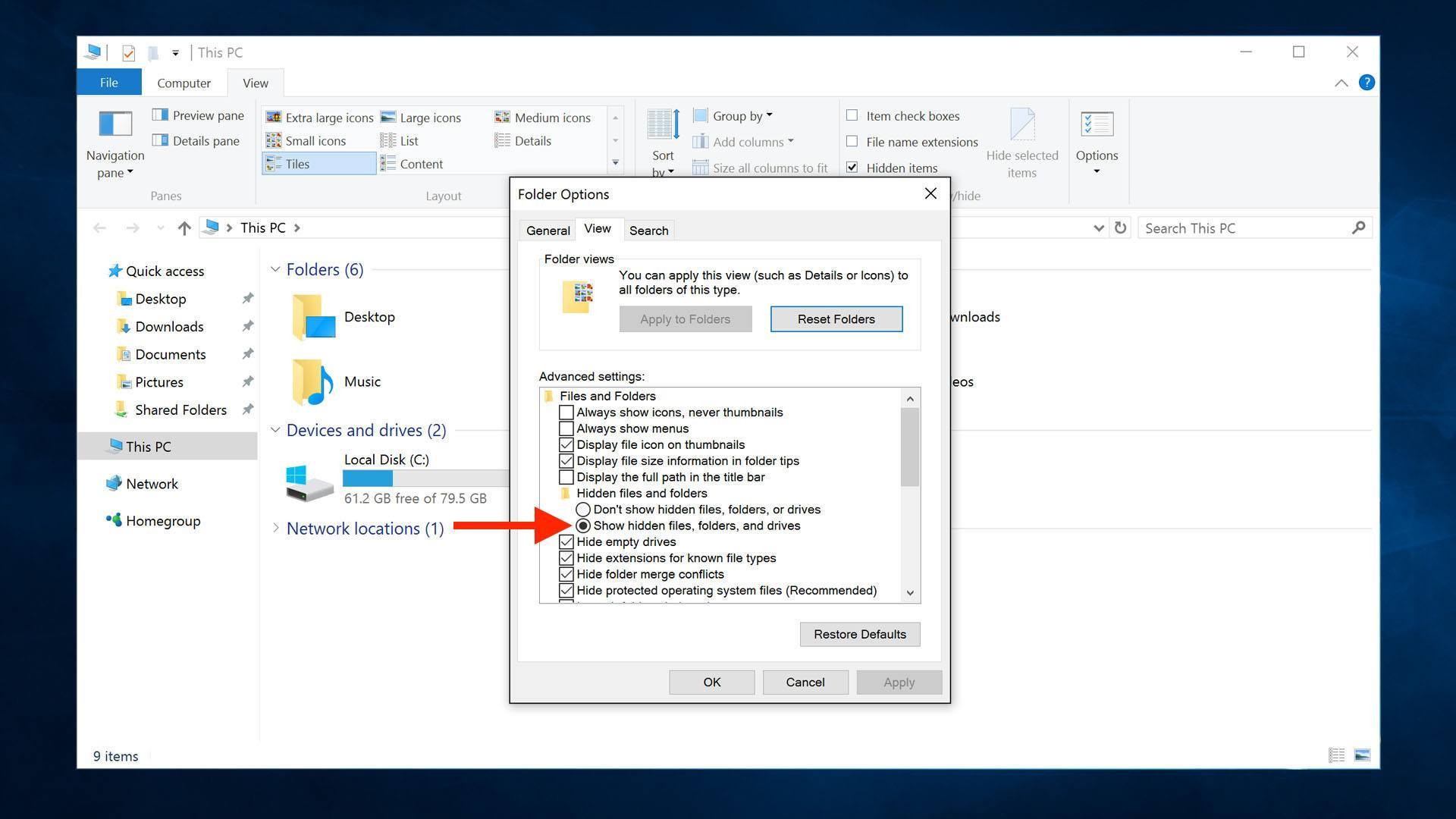Toggle Hide empty drives checkbox
1456x819 pixels.
566,542
